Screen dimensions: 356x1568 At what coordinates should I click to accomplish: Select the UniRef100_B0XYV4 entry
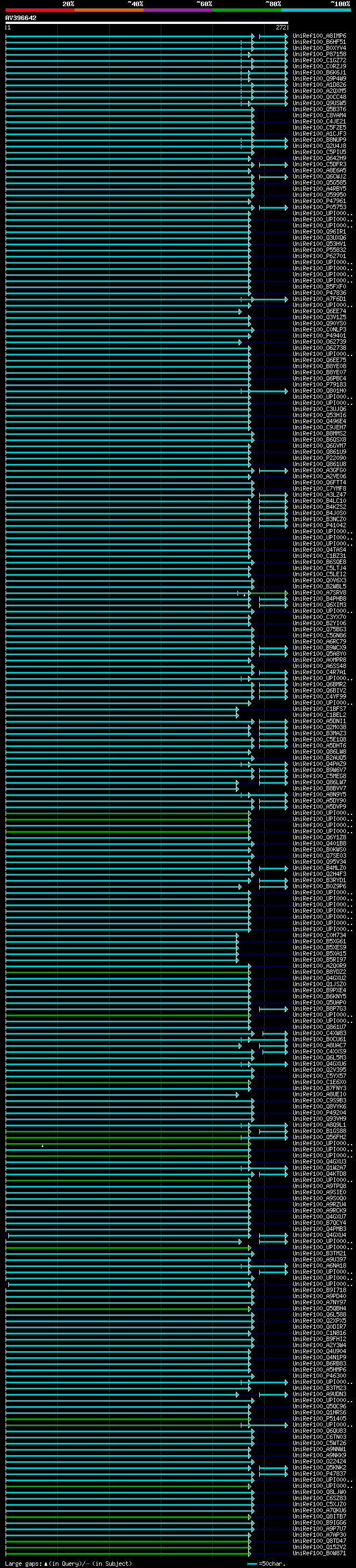319,48
